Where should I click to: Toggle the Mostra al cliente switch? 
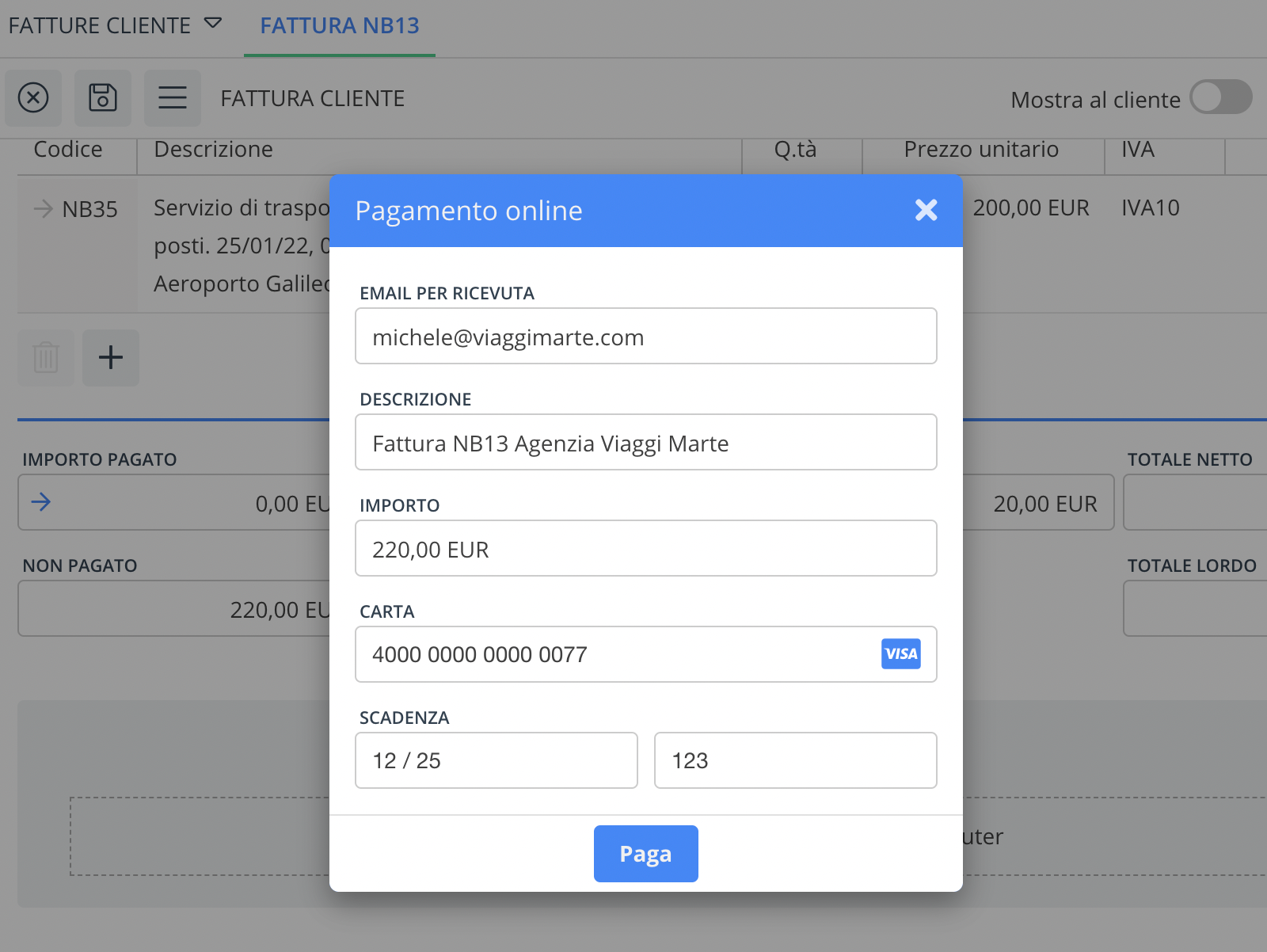[x=1221, y=98]
